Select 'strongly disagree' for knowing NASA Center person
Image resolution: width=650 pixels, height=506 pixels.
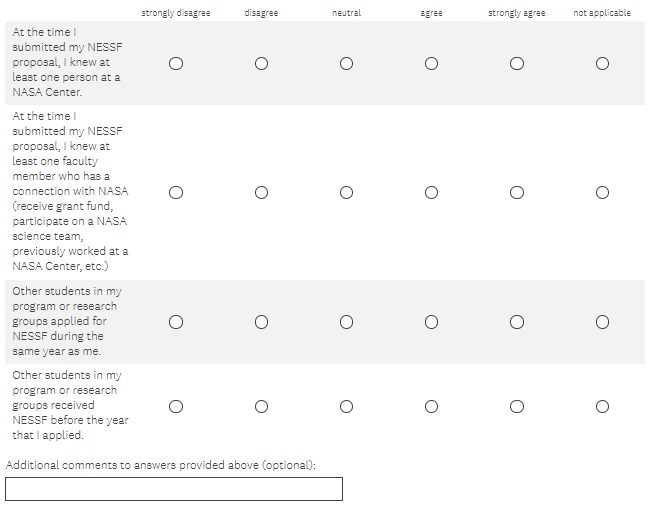(176, 63)
